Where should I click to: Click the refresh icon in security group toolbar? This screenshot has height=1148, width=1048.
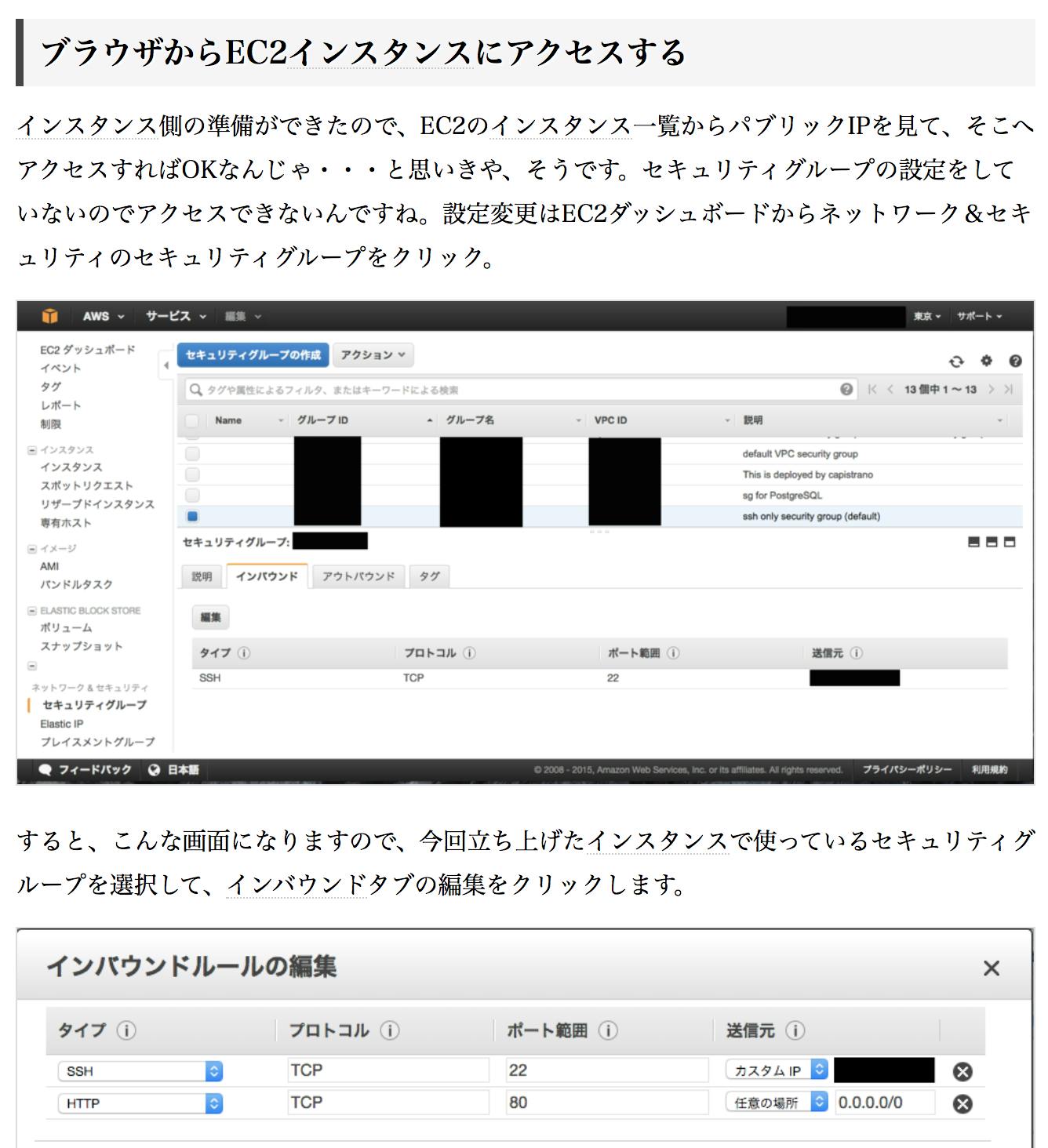click(x=955, y=361)
